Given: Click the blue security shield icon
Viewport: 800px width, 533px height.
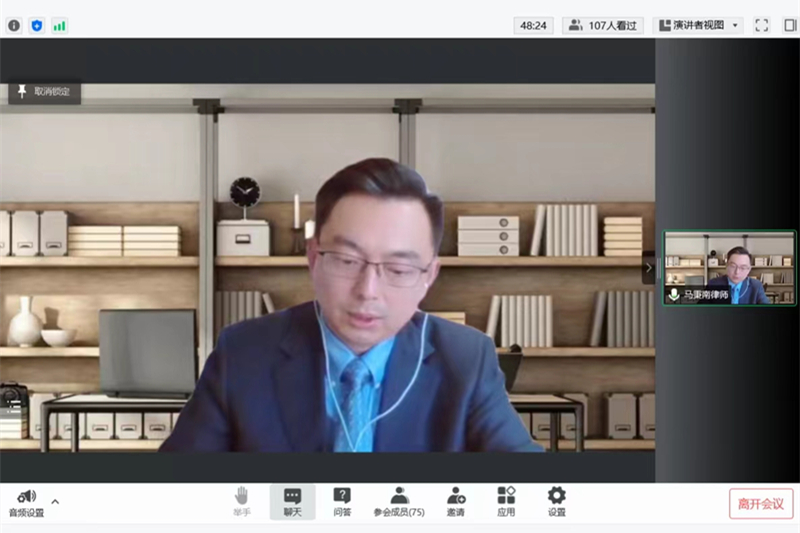Looking at the screenshot, I should (x=37, y=25).
